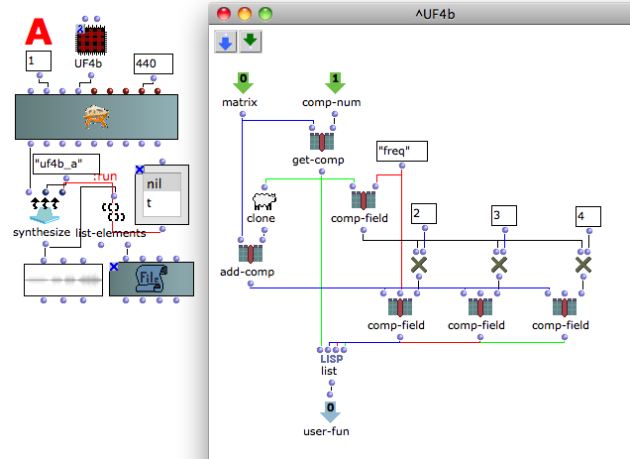Select the clone sheep icon

[x=264, y=201]
